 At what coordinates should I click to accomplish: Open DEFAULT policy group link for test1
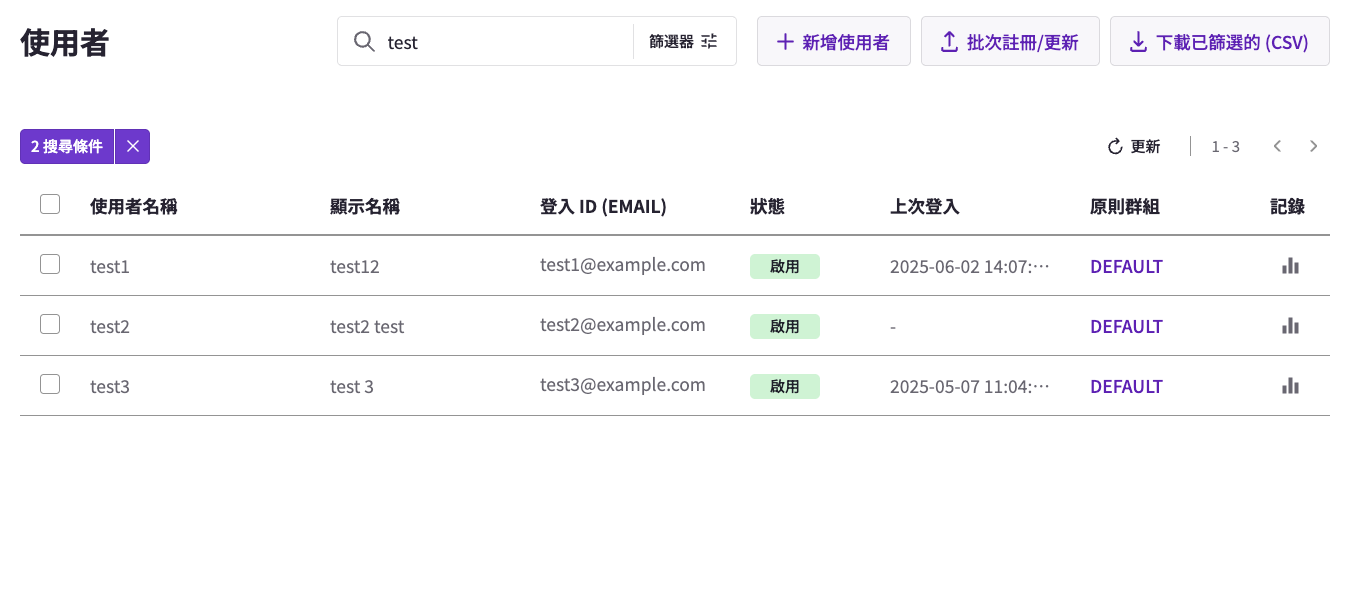coord(1126,267)
